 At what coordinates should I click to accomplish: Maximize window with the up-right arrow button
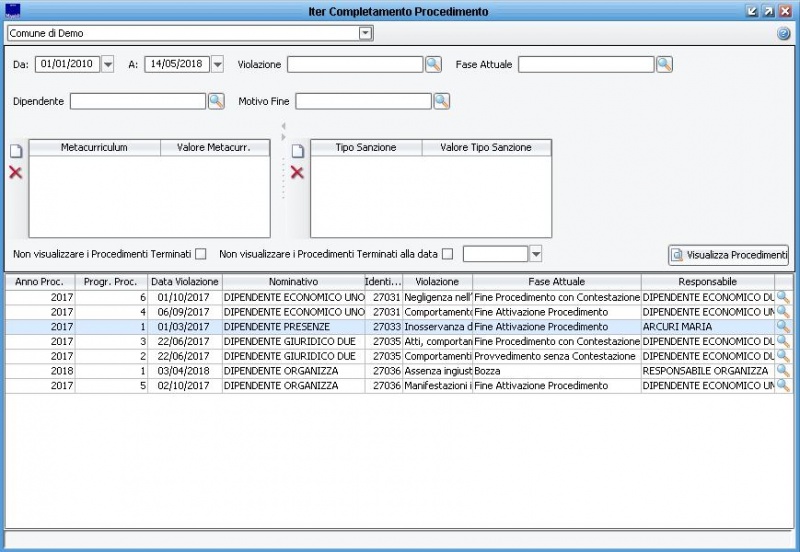point(768,11)
